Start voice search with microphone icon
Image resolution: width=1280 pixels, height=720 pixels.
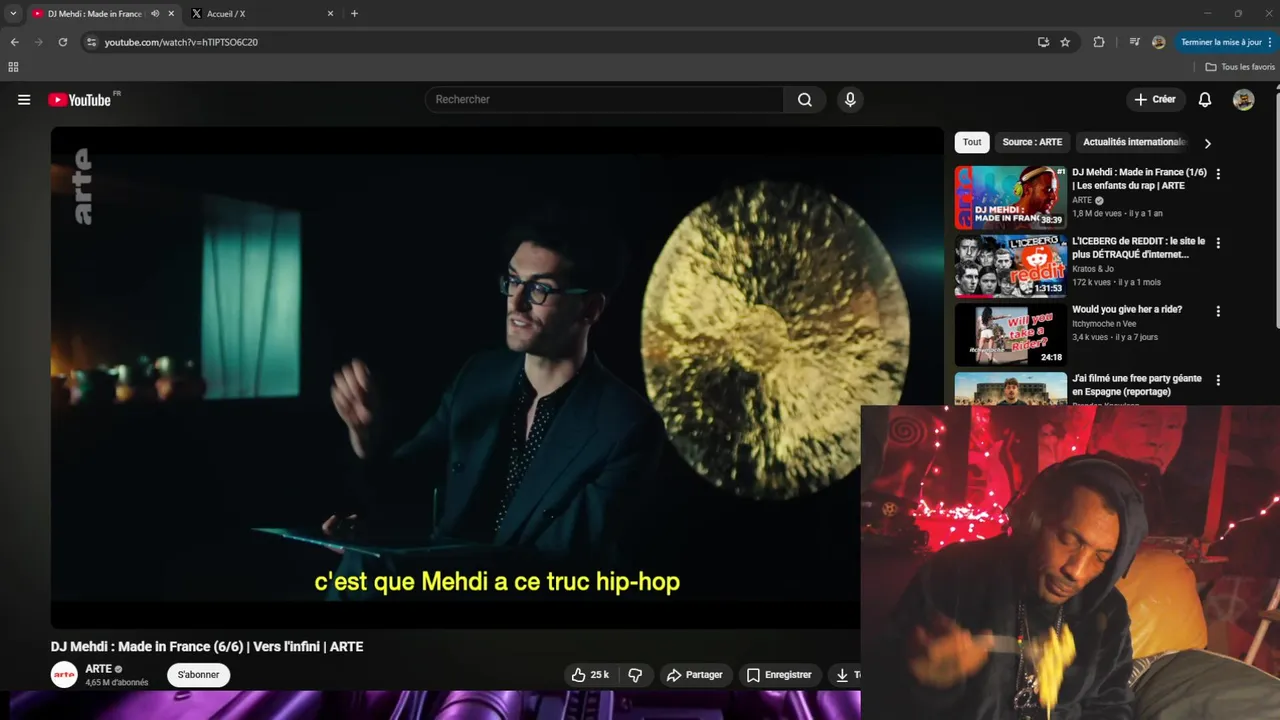pos(850,100)
